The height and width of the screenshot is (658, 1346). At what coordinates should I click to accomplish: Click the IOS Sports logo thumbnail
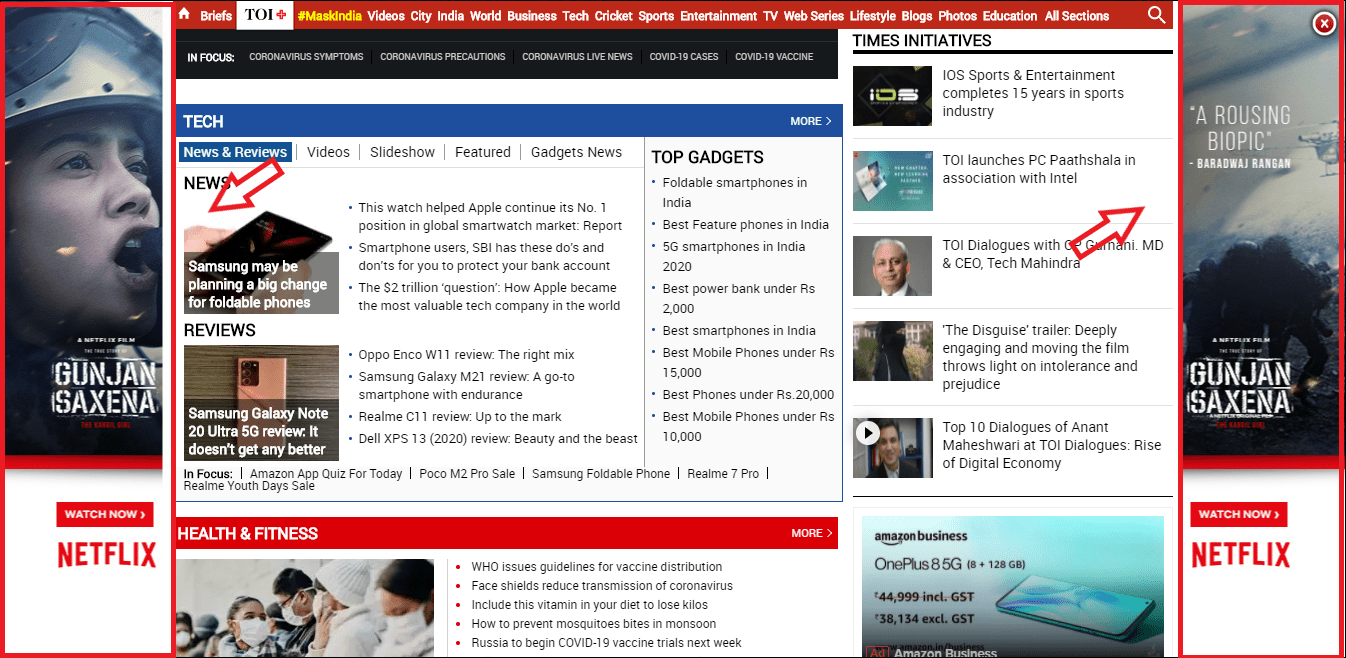[892, 95]
